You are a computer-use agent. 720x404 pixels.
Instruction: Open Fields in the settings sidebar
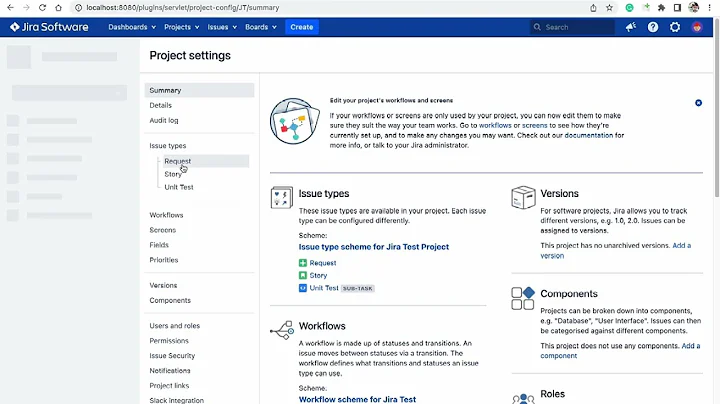click(159, 245)
